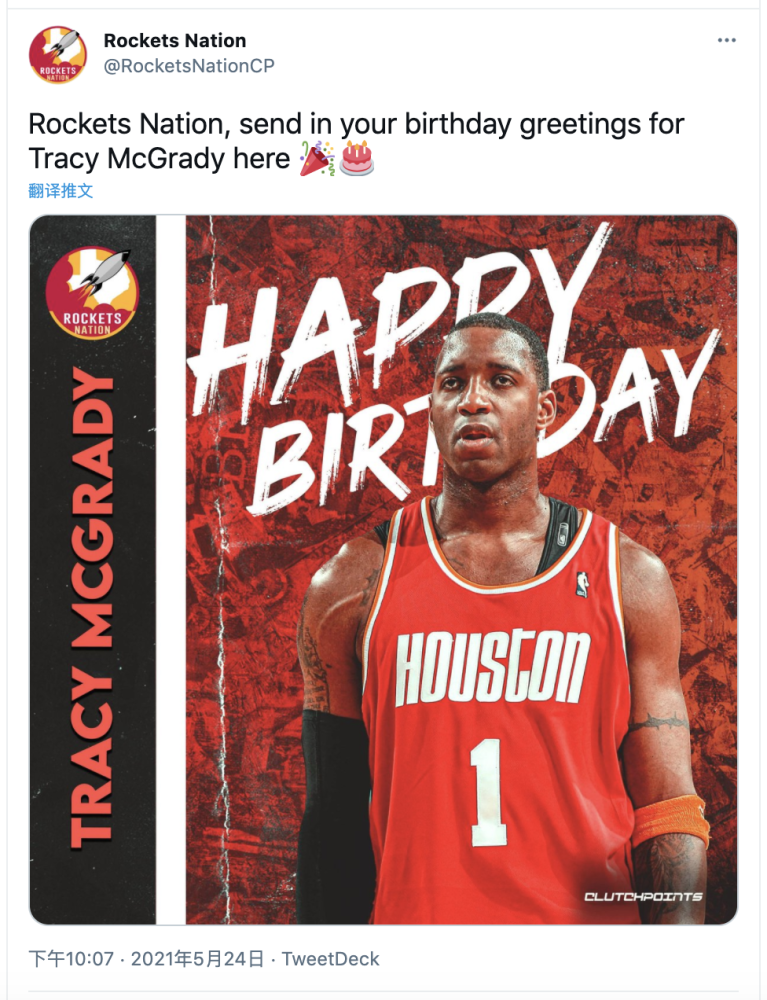767x1000 pixels.
Task: Open the tweet's three-dot more options menu
Action: pos(726,40)
